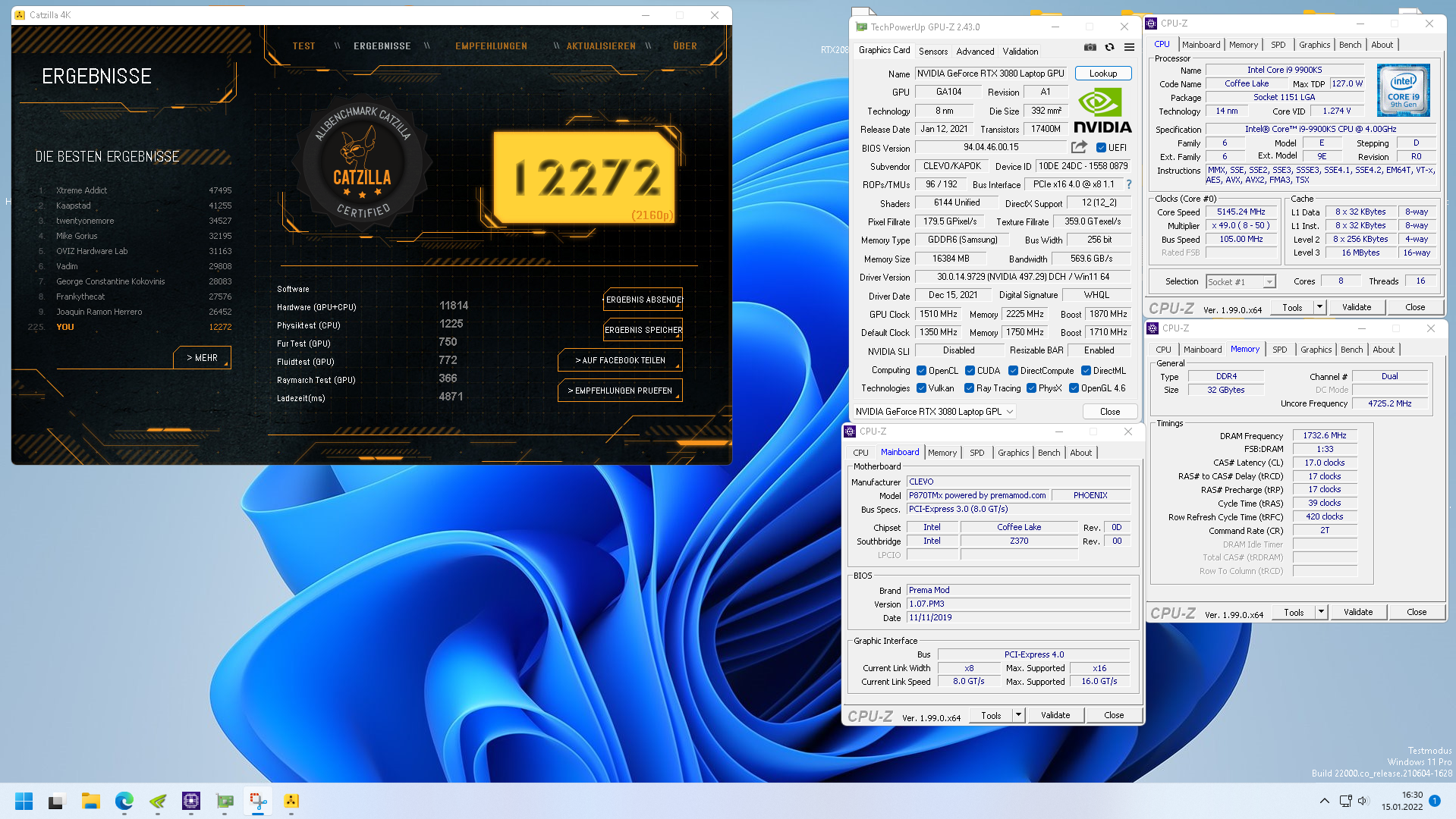Toggle the CUDA checkbox

point(970,371)
